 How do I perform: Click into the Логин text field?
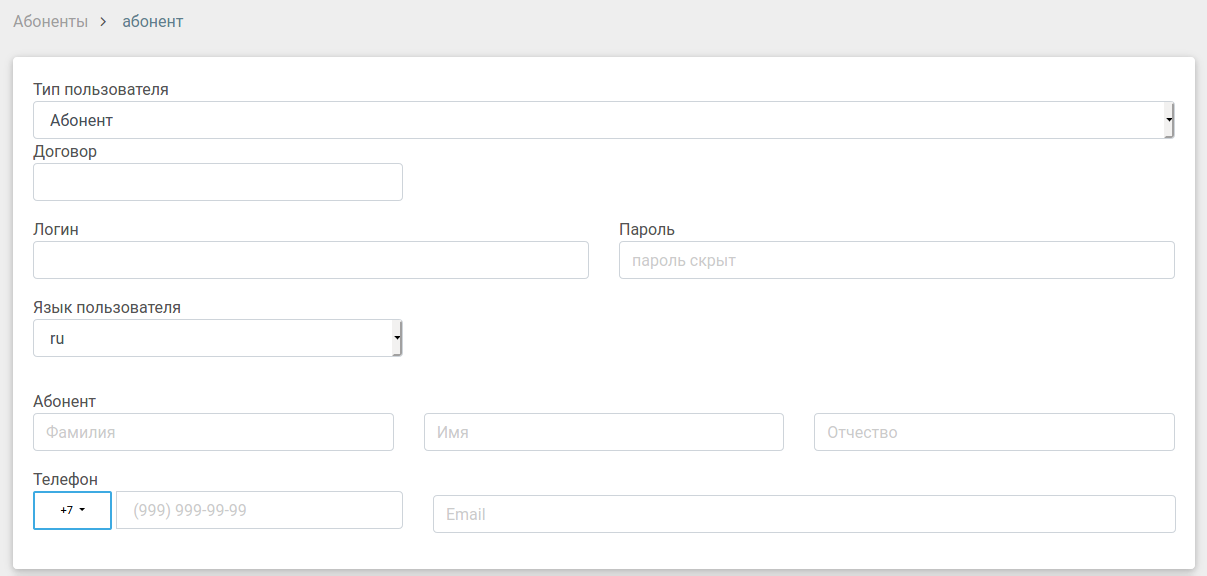point(311,260)
